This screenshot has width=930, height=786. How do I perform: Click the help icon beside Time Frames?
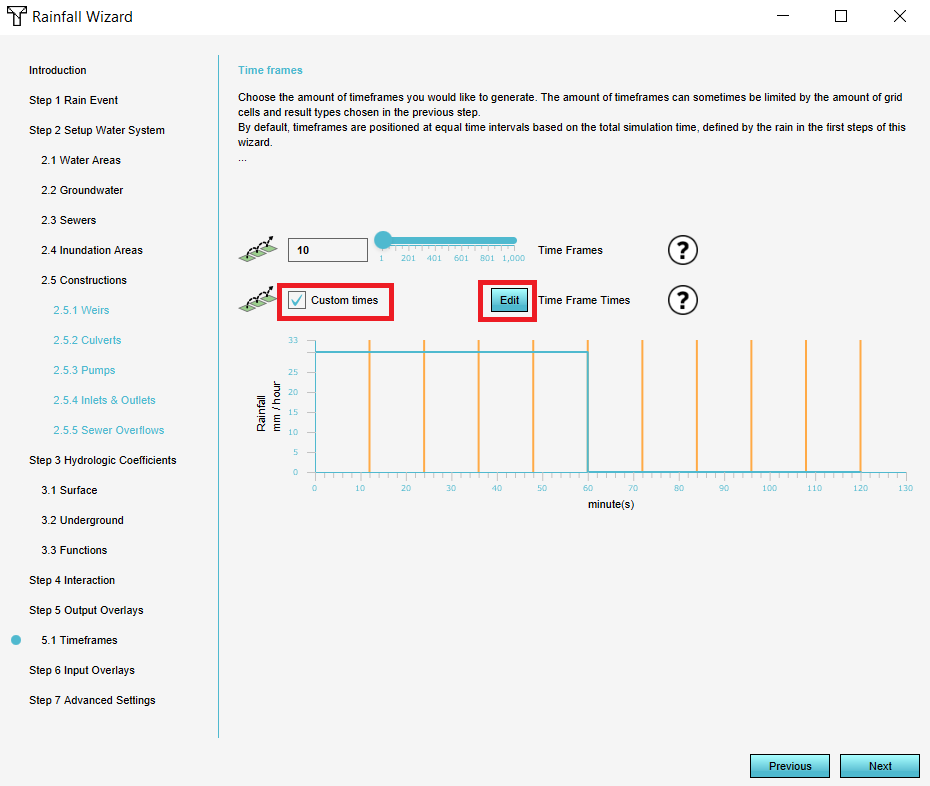(x=682, y=250)
